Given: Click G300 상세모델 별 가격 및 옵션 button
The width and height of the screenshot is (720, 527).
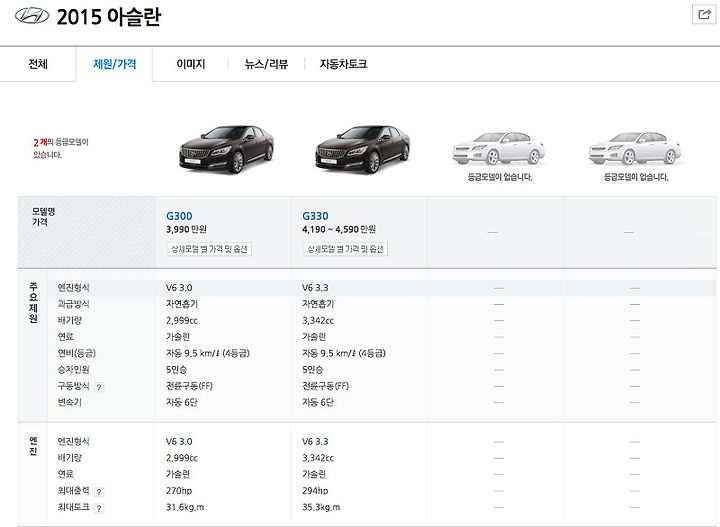Looking at the screenshot, I should tap(209, 249).
